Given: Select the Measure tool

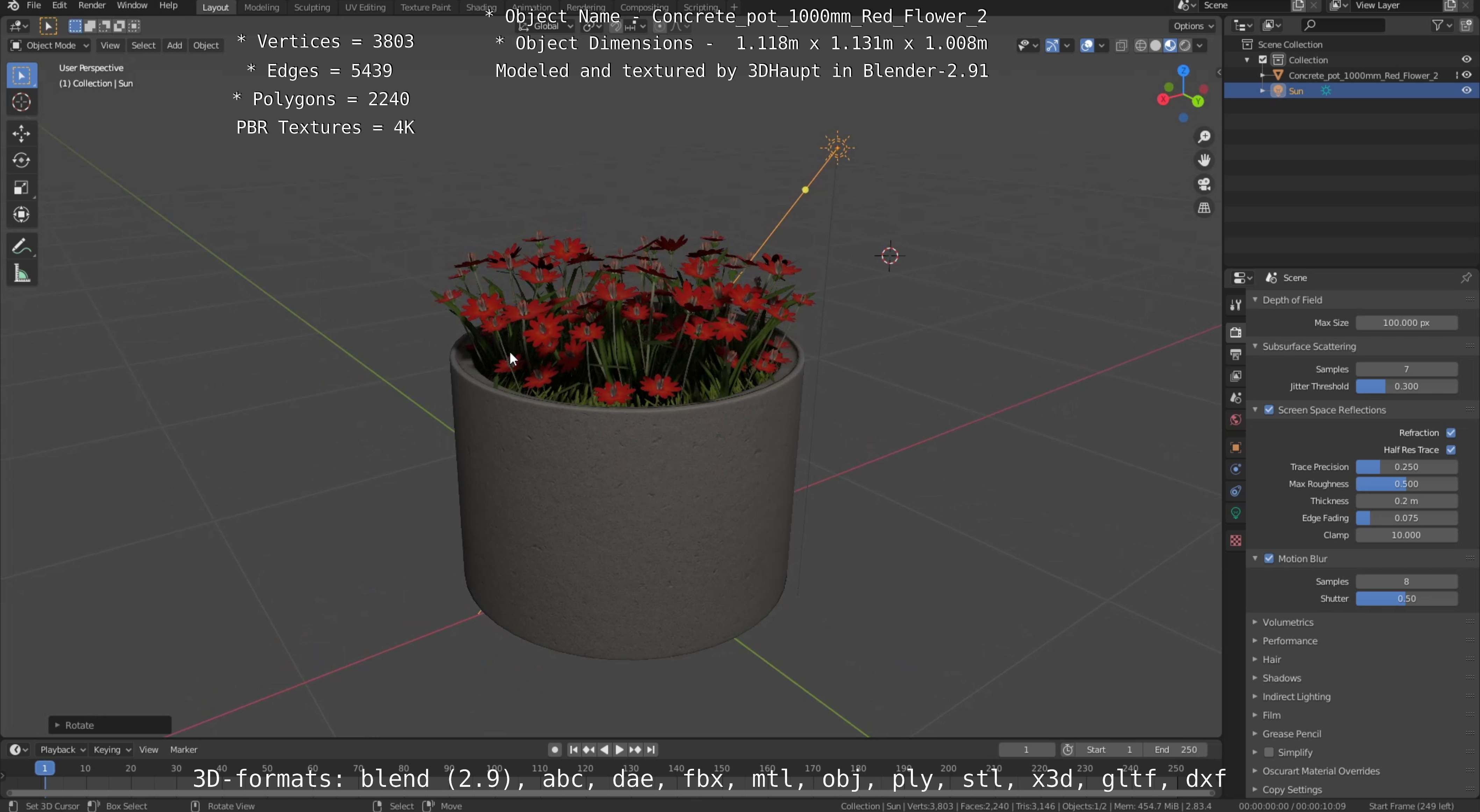Looking at the screenshot, I should pos(22,274).
